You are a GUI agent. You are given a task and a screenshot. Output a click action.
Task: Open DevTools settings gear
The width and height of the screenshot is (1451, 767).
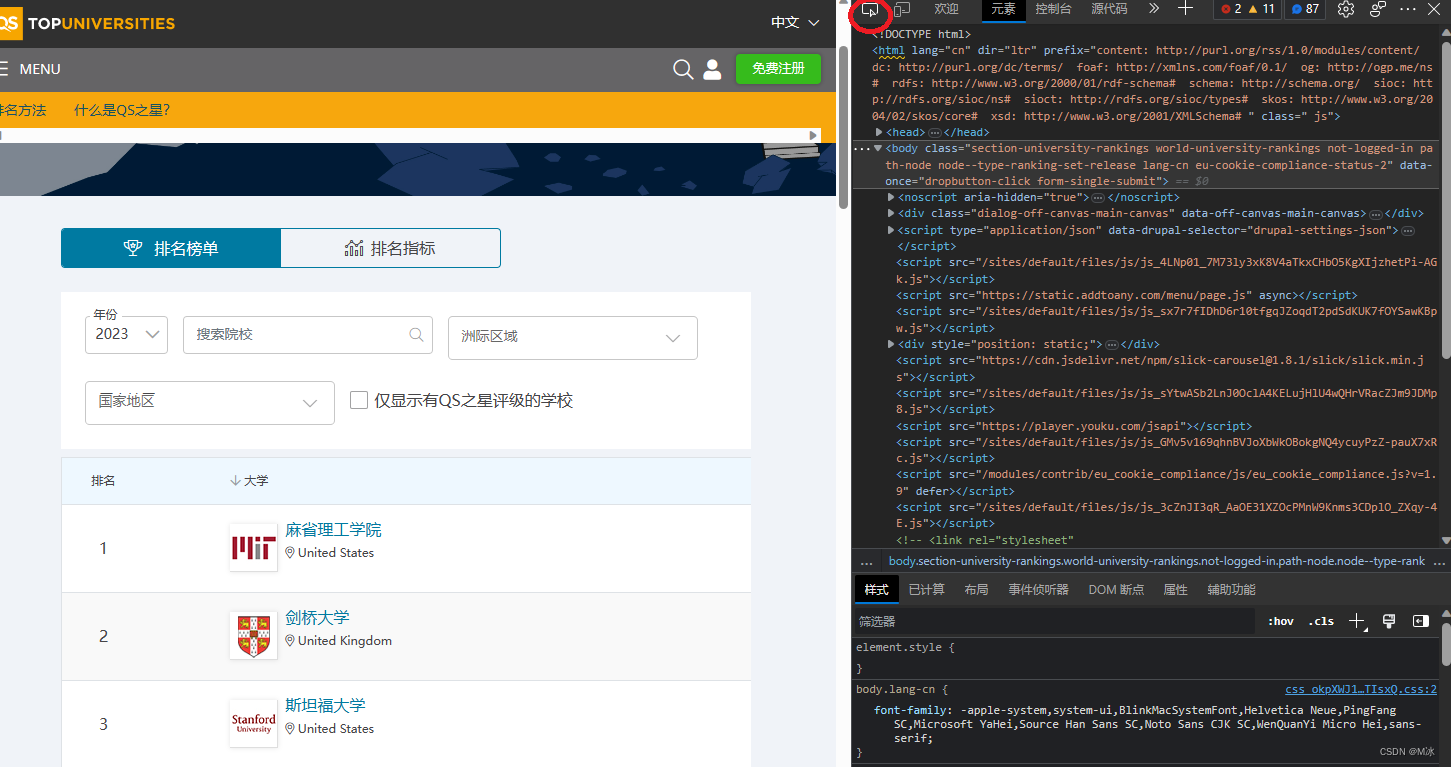[x=1346, y=9]
